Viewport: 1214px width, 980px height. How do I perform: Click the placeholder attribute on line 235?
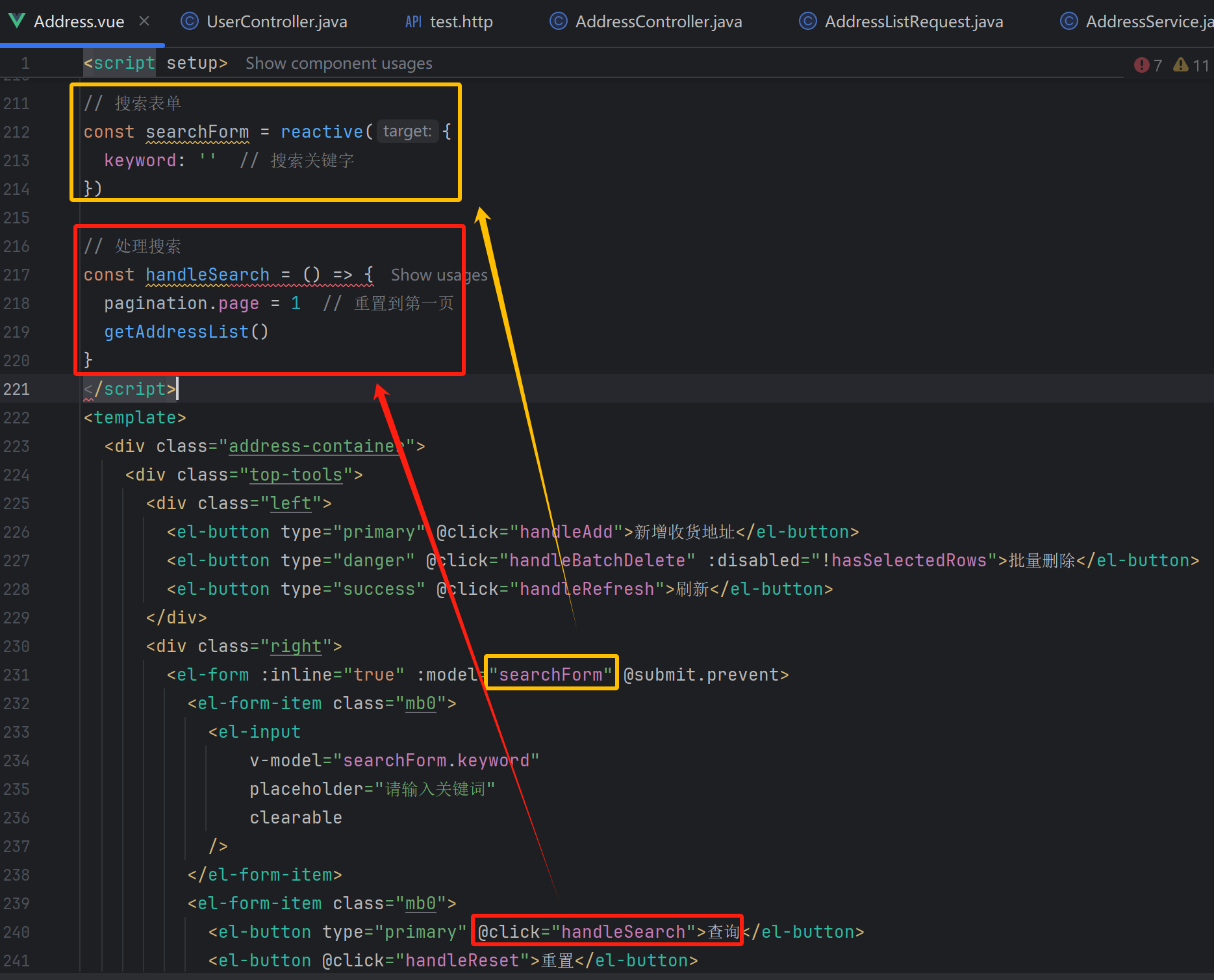pos(372,789)
